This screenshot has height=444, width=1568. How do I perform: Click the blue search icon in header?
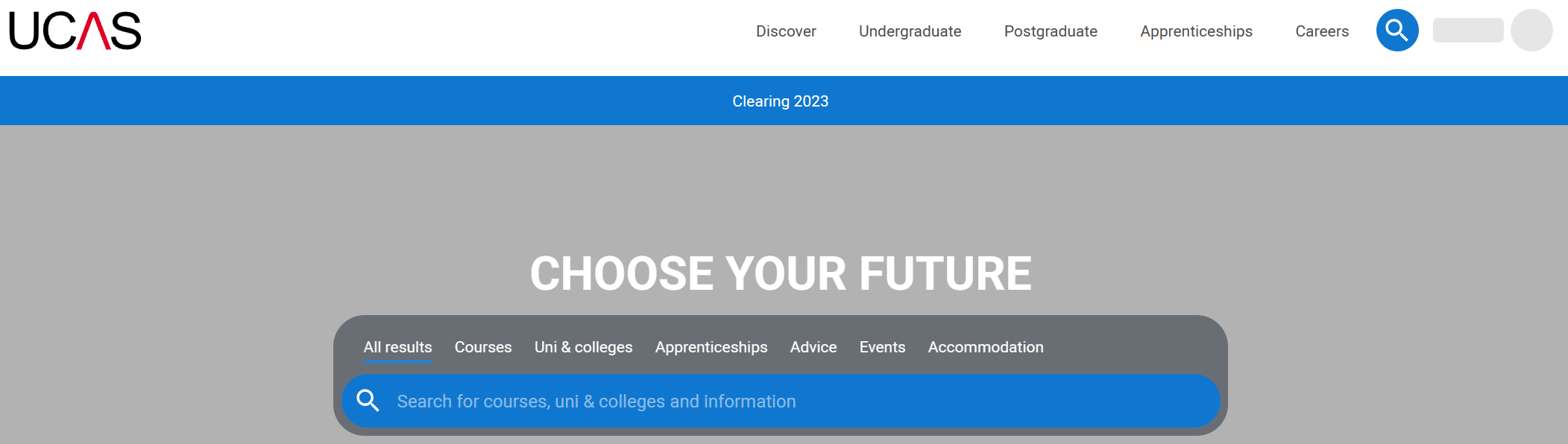(1397, 31)
